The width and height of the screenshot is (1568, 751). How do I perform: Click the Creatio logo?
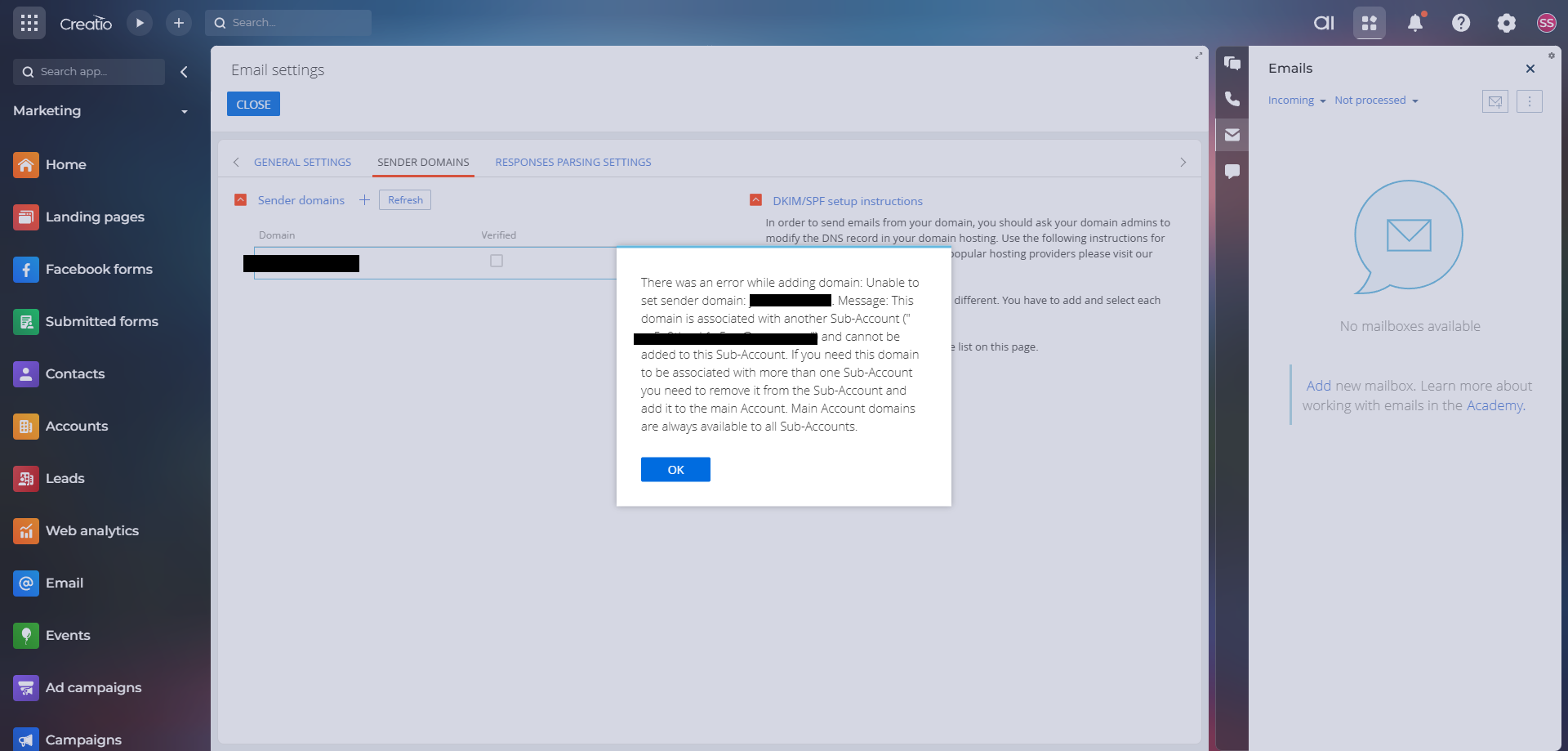pyautogui.click(x=86, y=24)
